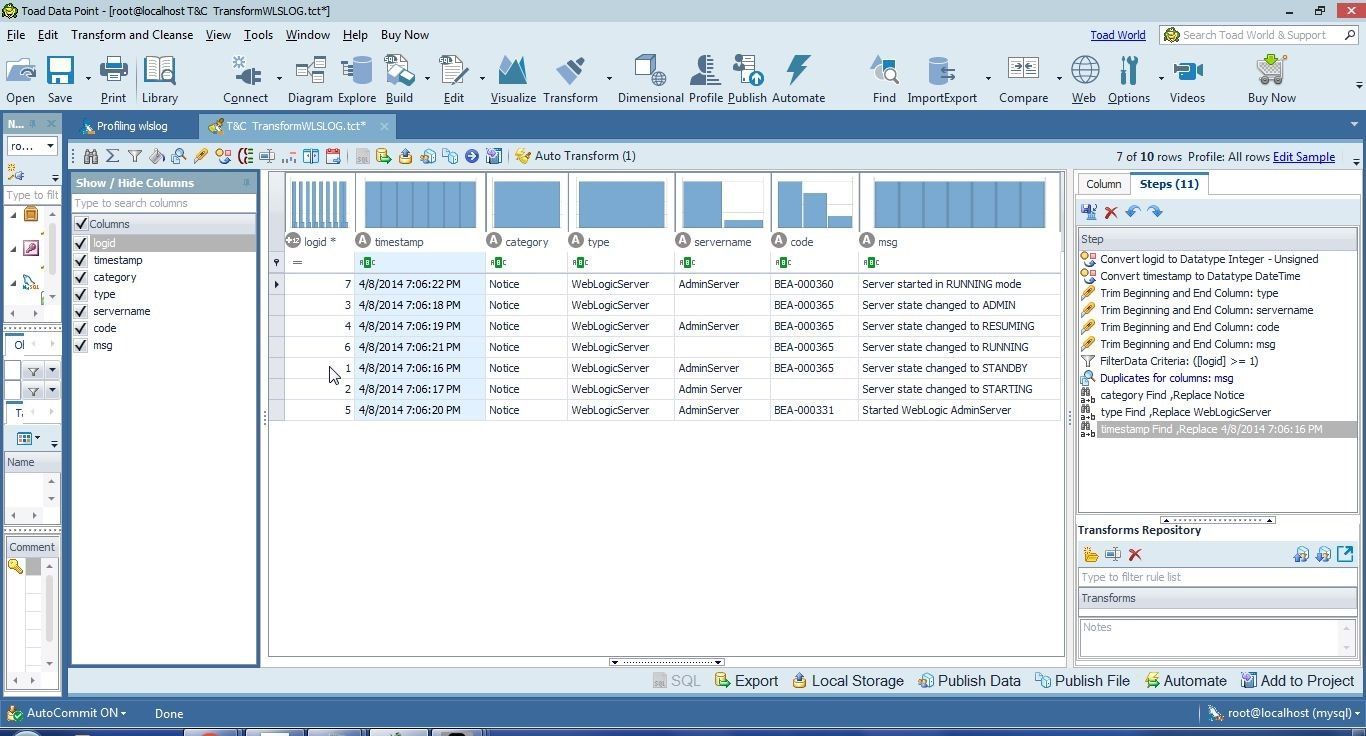Click the Buy Now cart icon
The width and height of the screenshot is (1366, 736).
[x=1271, y=80]
